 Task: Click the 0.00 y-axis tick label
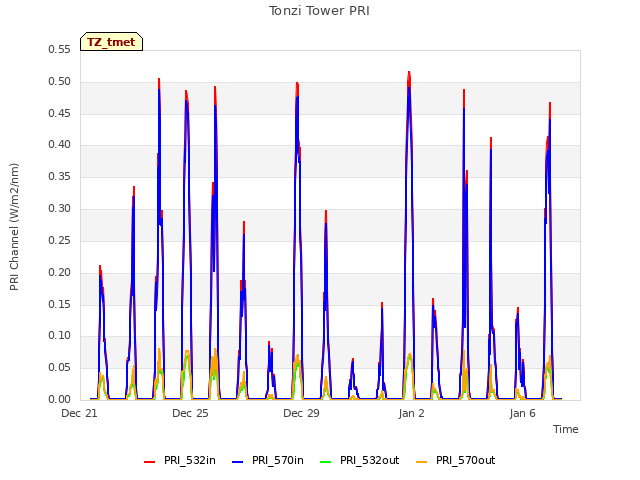pos(59,400)
